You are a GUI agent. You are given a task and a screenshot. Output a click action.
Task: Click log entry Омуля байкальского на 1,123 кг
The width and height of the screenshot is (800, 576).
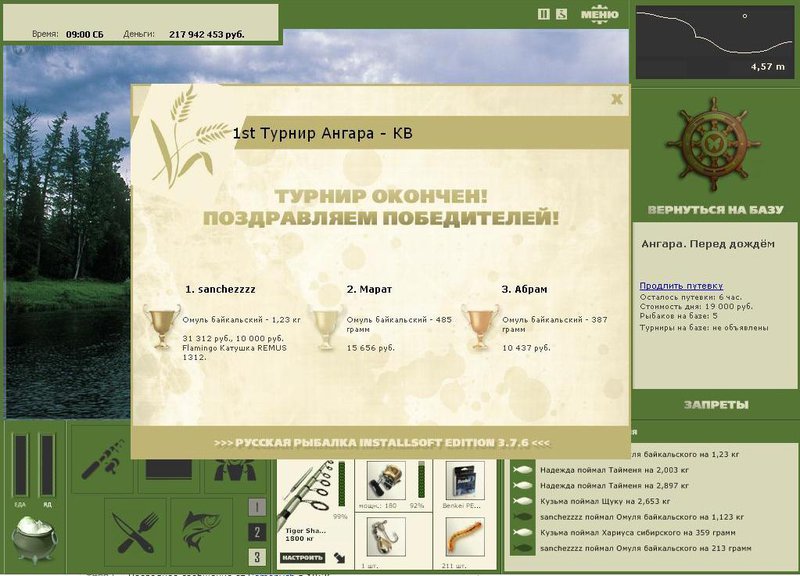[x=642, y=517]
